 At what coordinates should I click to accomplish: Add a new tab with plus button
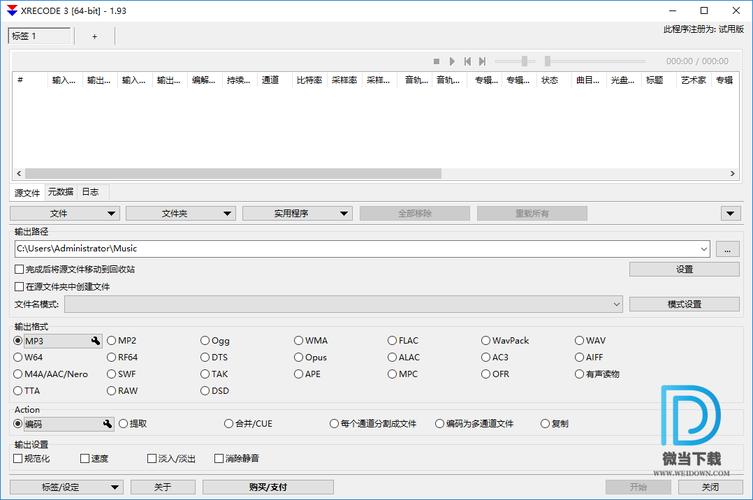(x=95, y=36)
